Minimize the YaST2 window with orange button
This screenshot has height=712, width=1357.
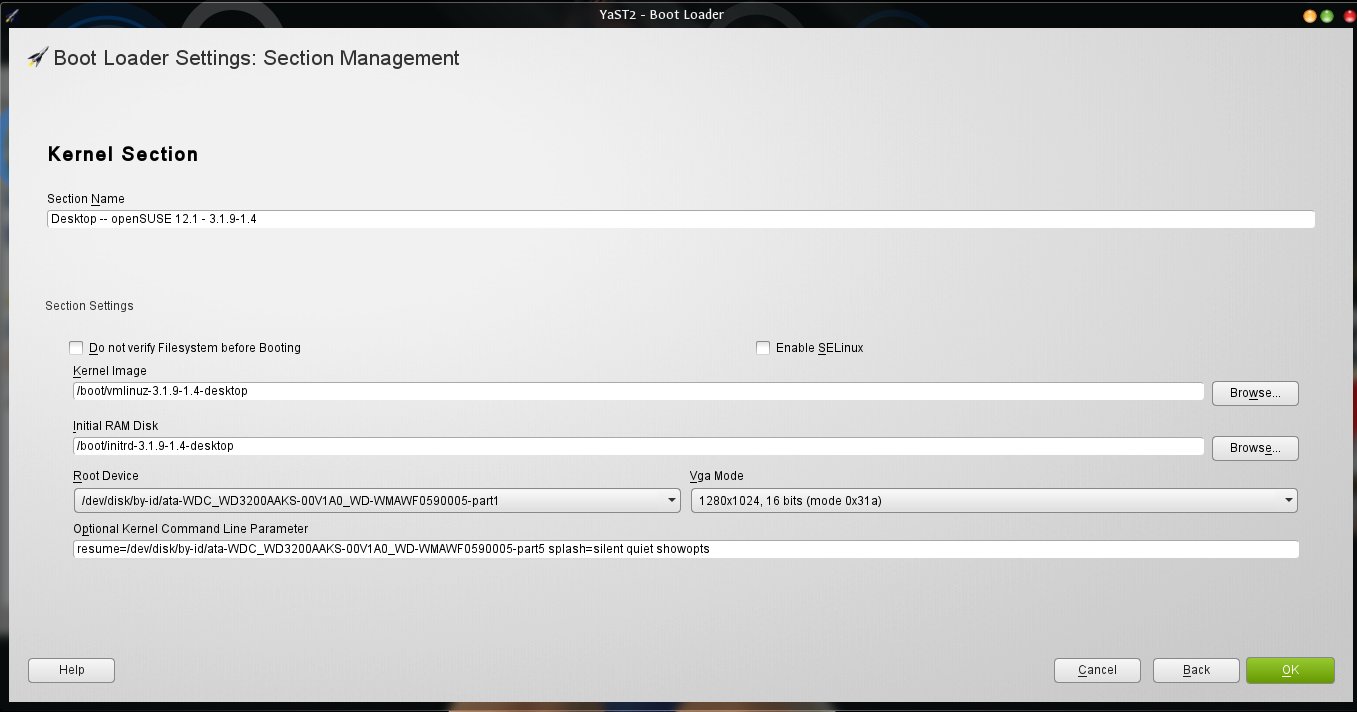pyautogui.click(x=1310, y=16)
